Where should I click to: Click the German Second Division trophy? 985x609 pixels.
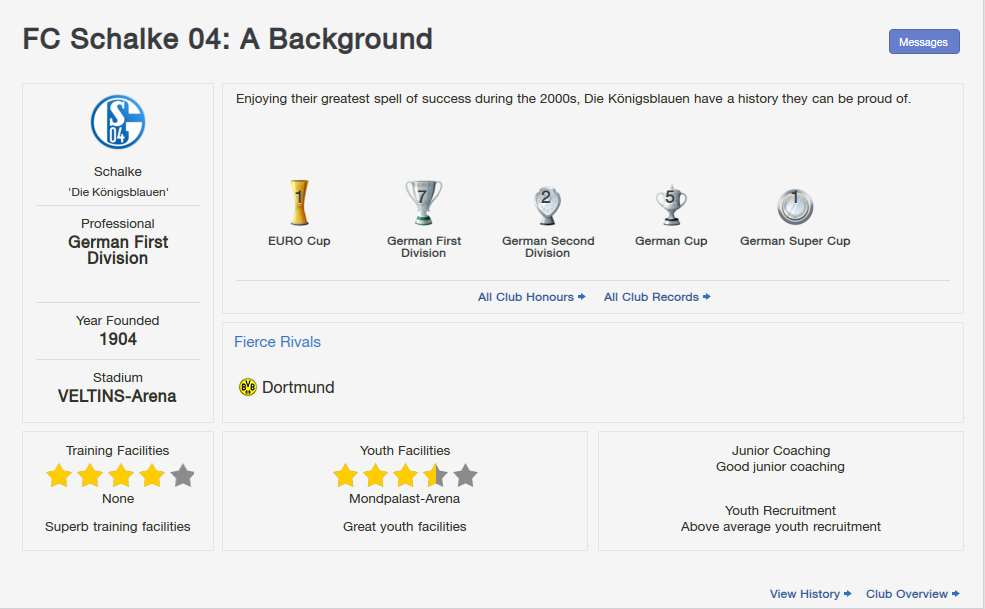[547, 204]
